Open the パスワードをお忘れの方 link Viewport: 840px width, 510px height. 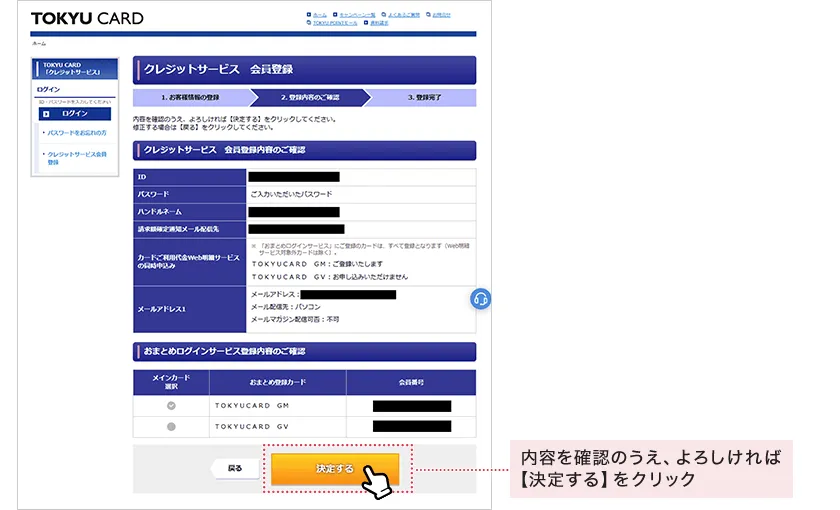[77, 133]
